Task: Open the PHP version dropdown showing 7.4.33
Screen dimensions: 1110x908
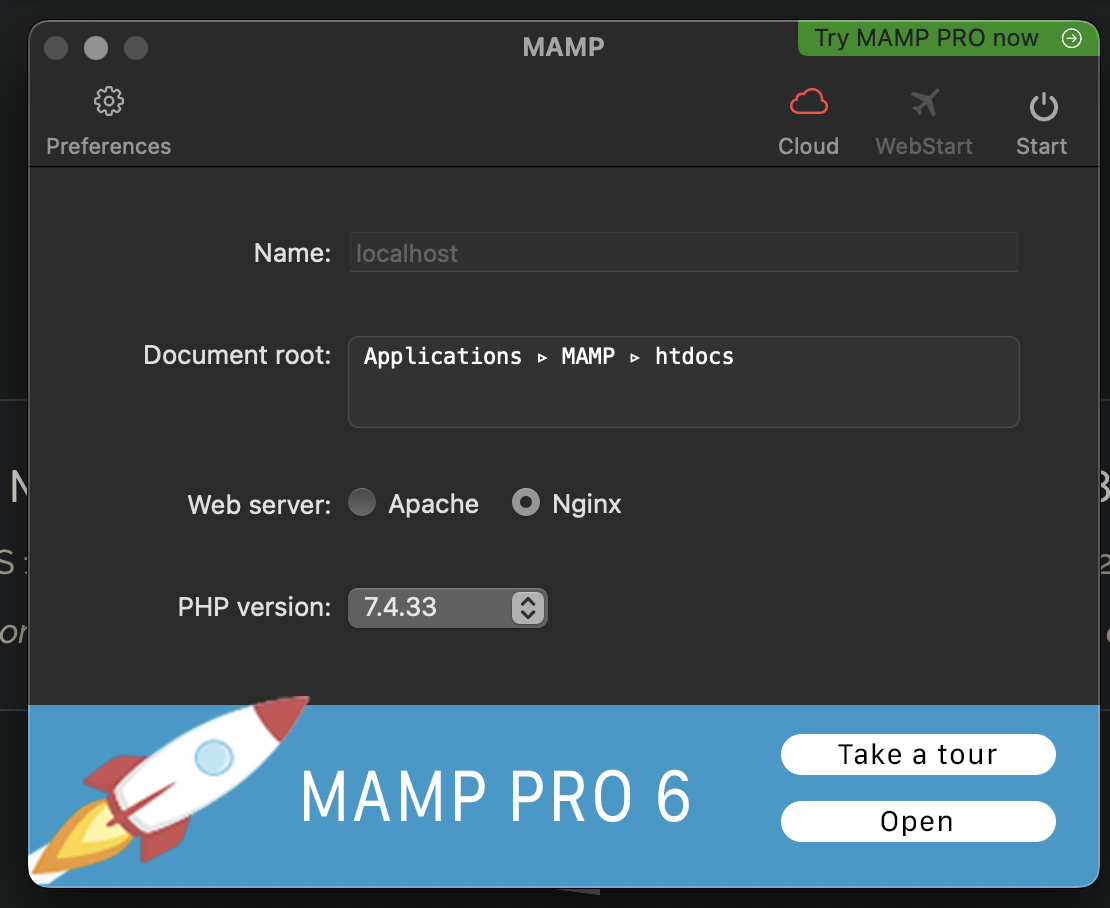Action: pos(447,607)
